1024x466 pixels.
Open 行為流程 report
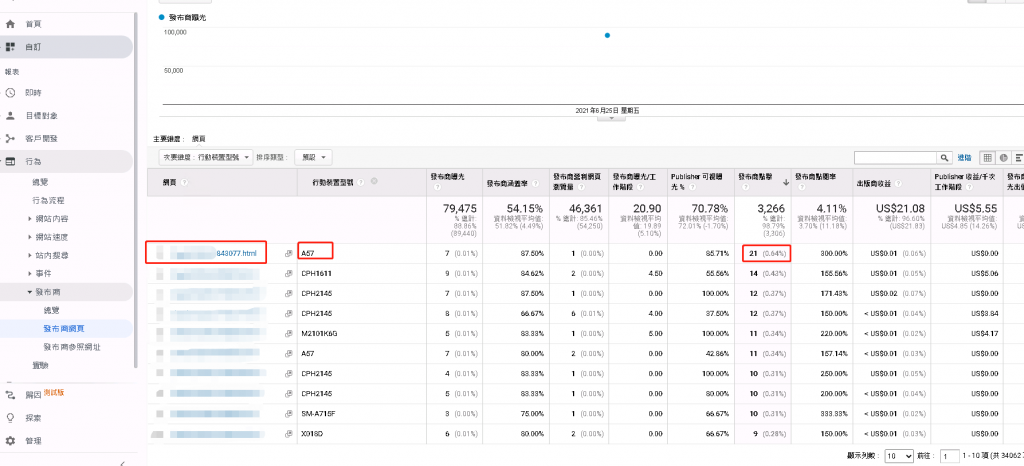click(48, 200)
